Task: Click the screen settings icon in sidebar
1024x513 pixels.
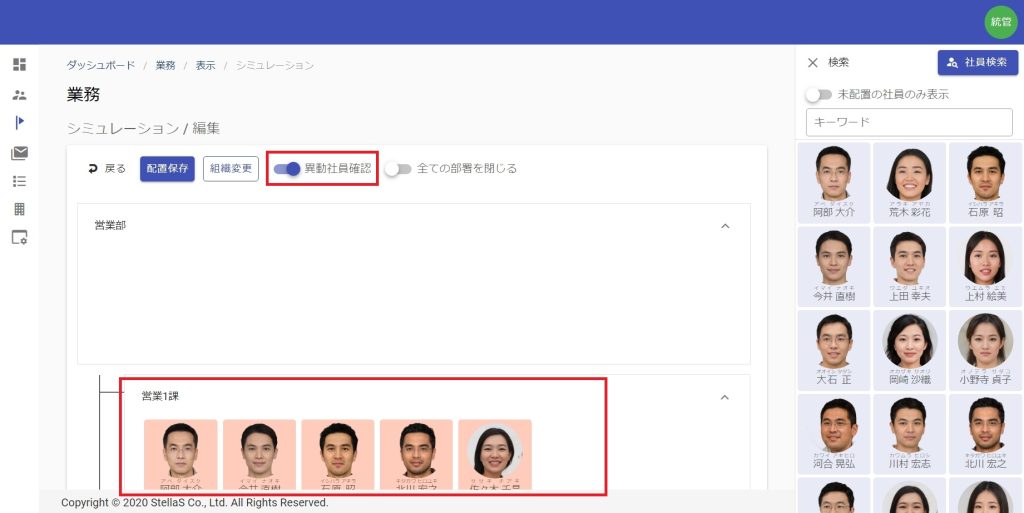Action: [x=19, y=238]
